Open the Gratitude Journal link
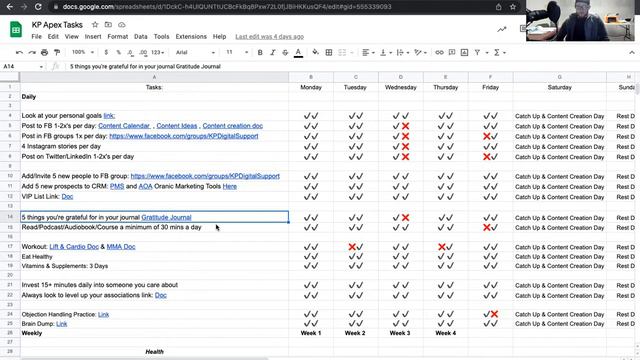The image size is (640, 360). coord(166,218)
